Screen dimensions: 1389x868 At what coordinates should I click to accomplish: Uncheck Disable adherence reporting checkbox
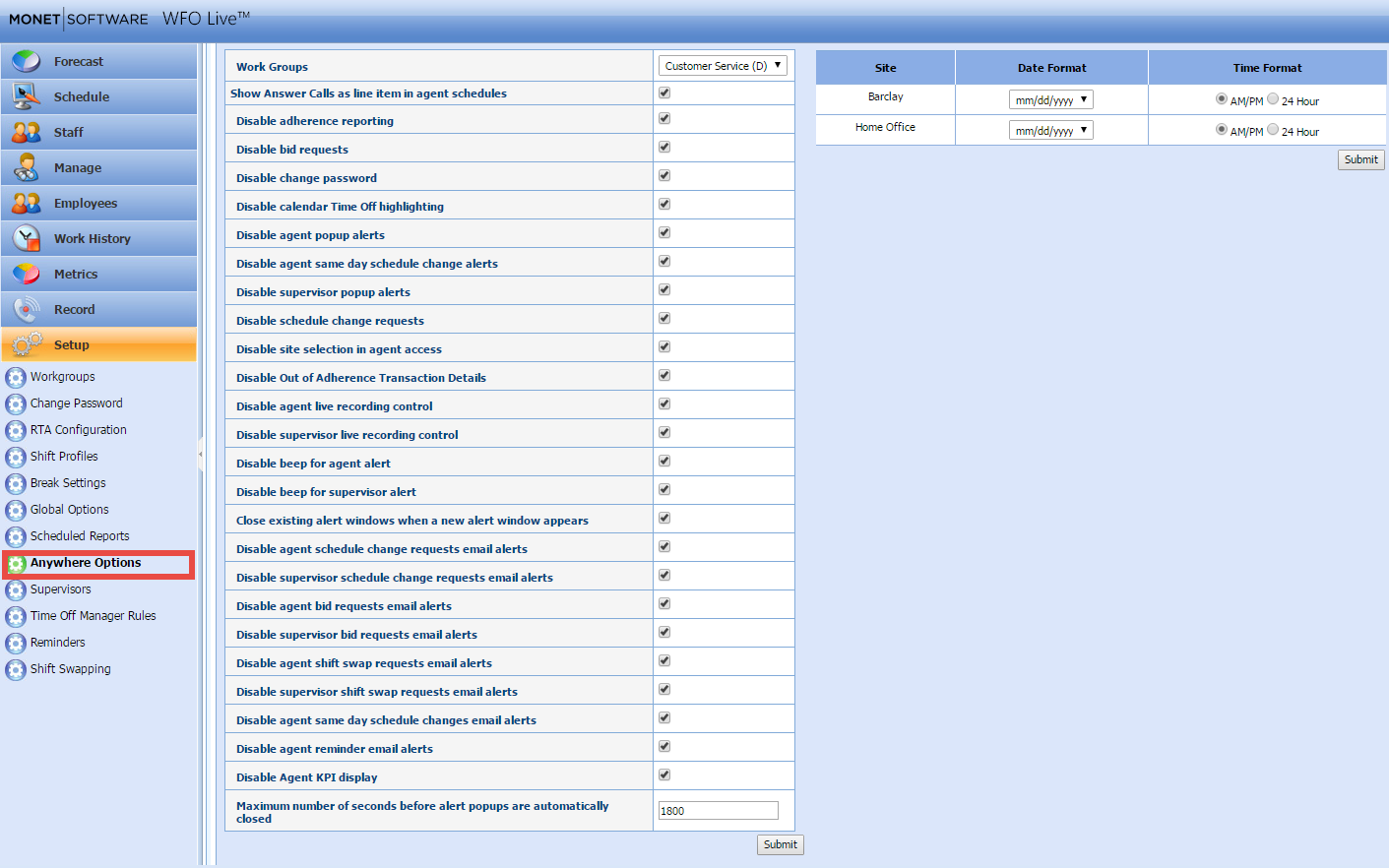[x=664, y=119]
